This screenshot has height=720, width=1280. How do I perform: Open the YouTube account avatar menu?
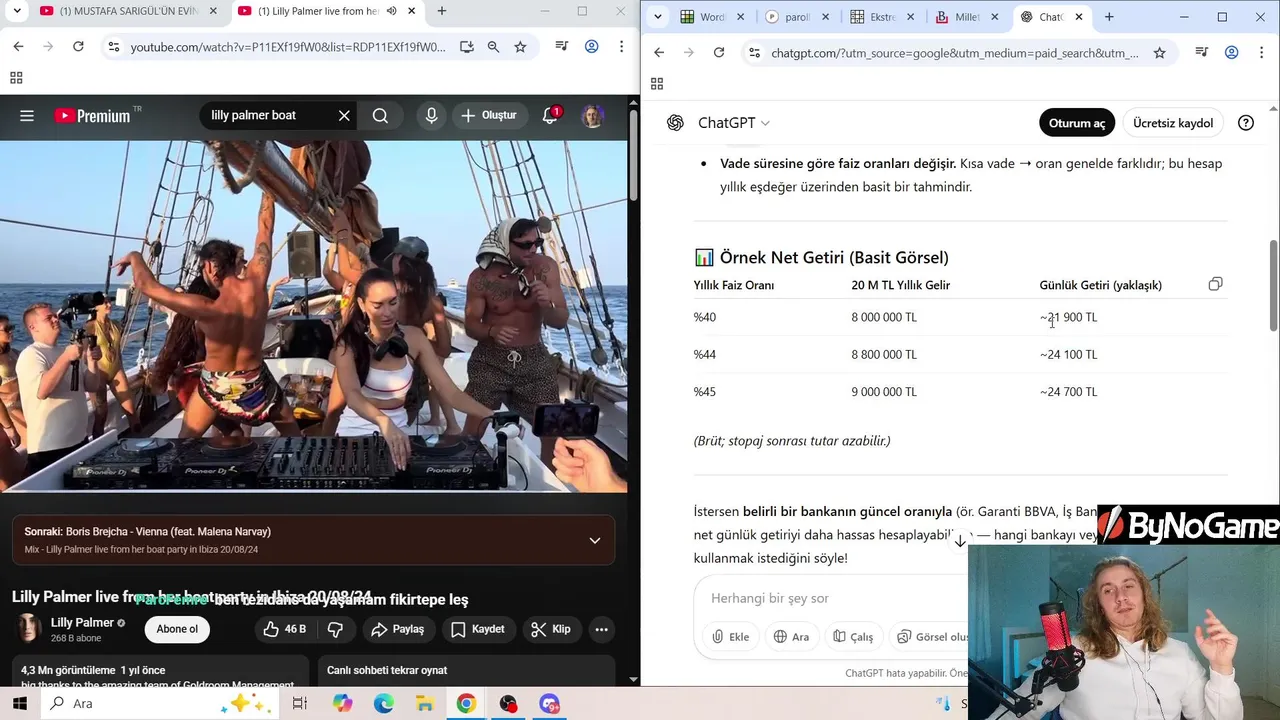593,116
